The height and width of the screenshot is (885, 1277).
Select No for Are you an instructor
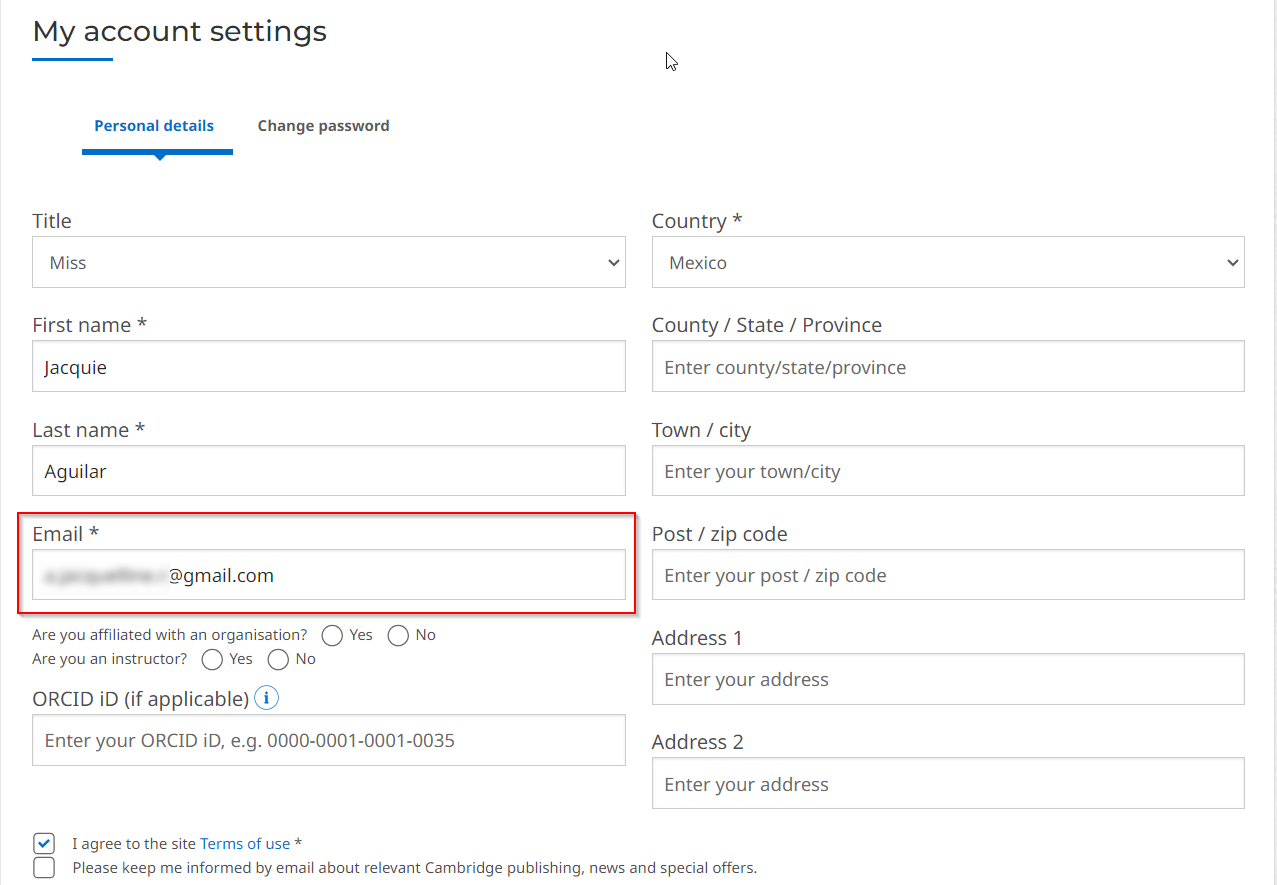pyautogui.click(x=279, y=659)
